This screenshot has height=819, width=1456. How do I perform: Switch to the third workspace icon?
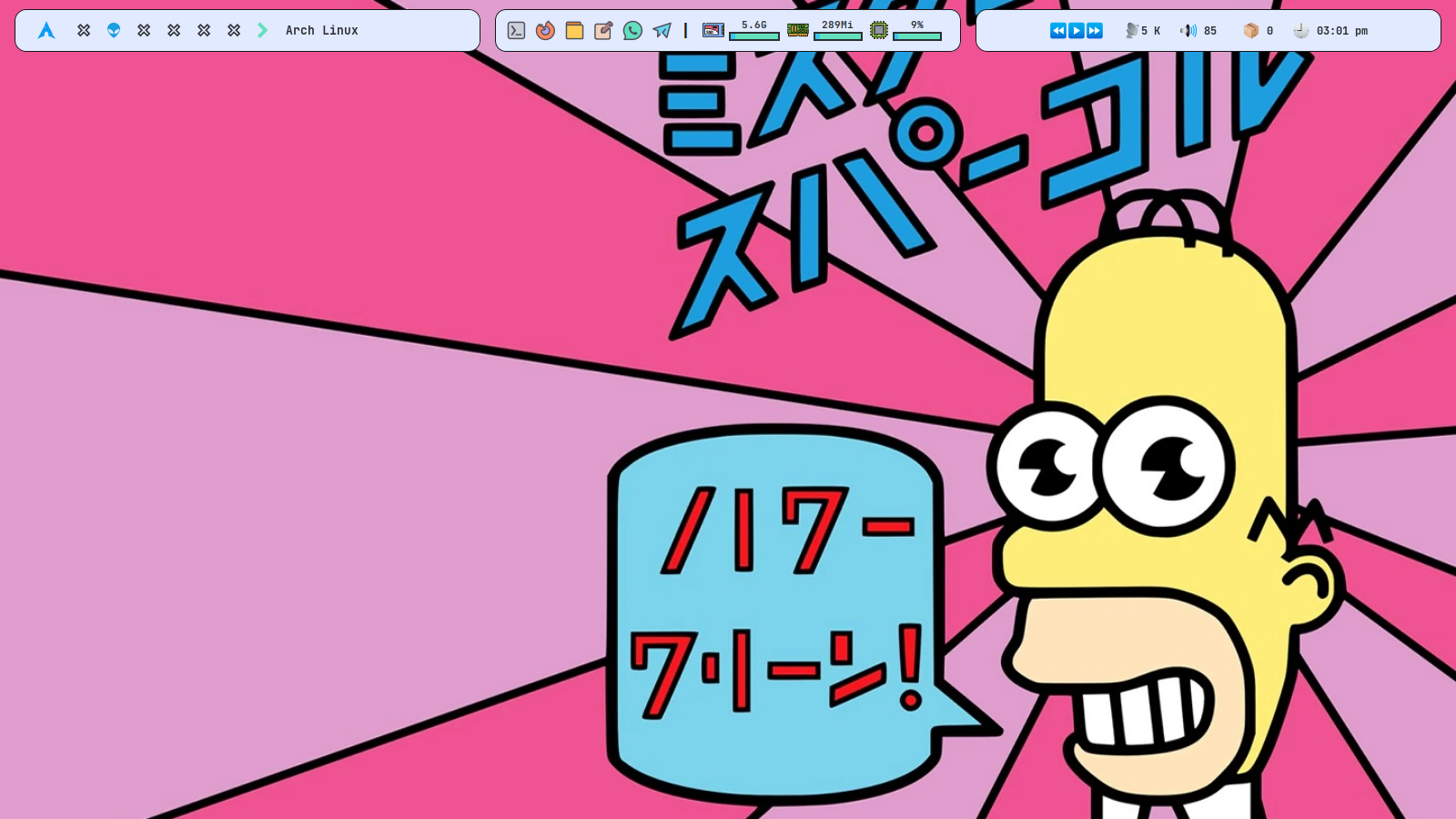pyautogui.click(x=144, y=31)
